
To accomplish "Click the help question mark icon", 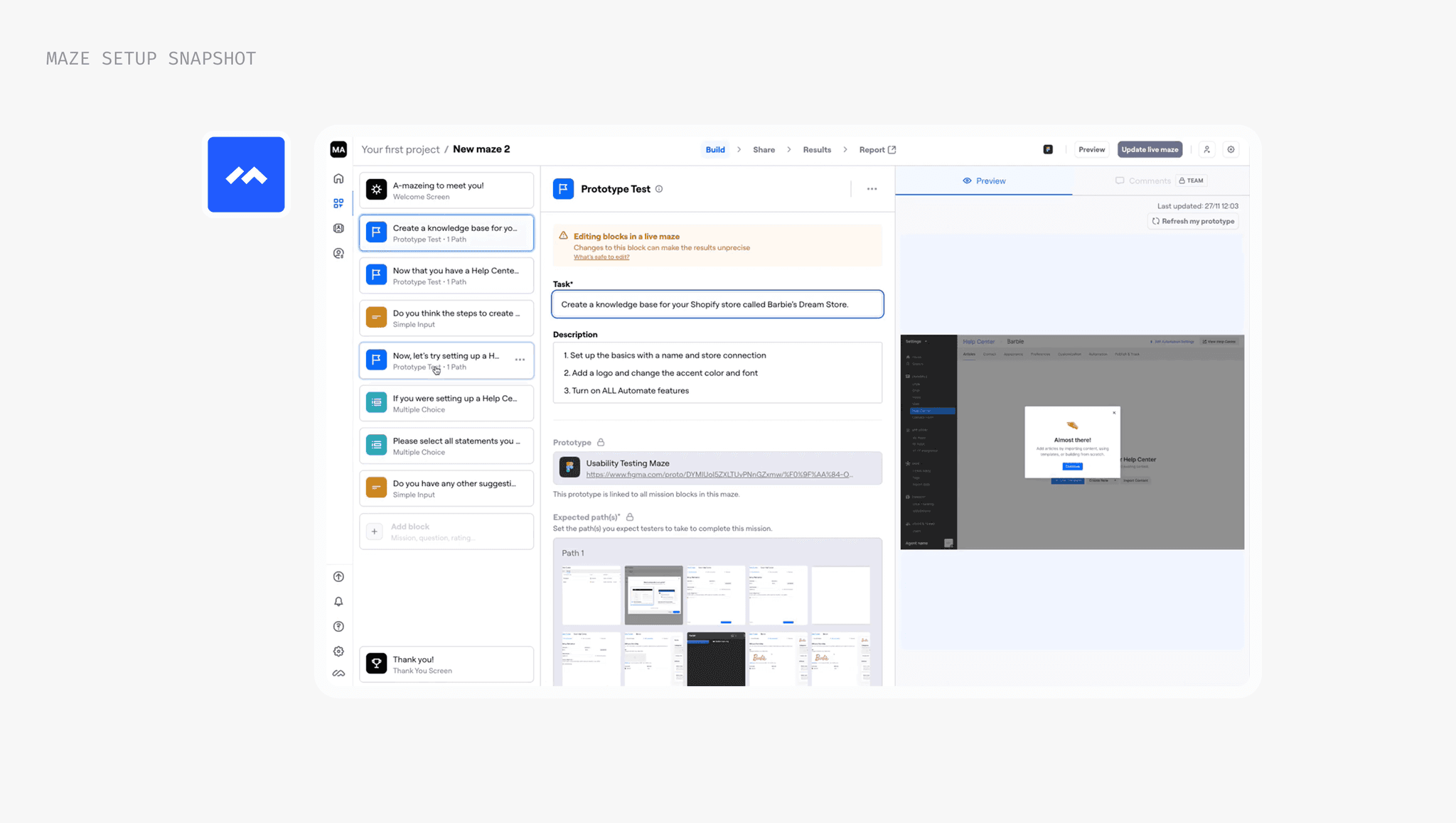I will [338, 626].
